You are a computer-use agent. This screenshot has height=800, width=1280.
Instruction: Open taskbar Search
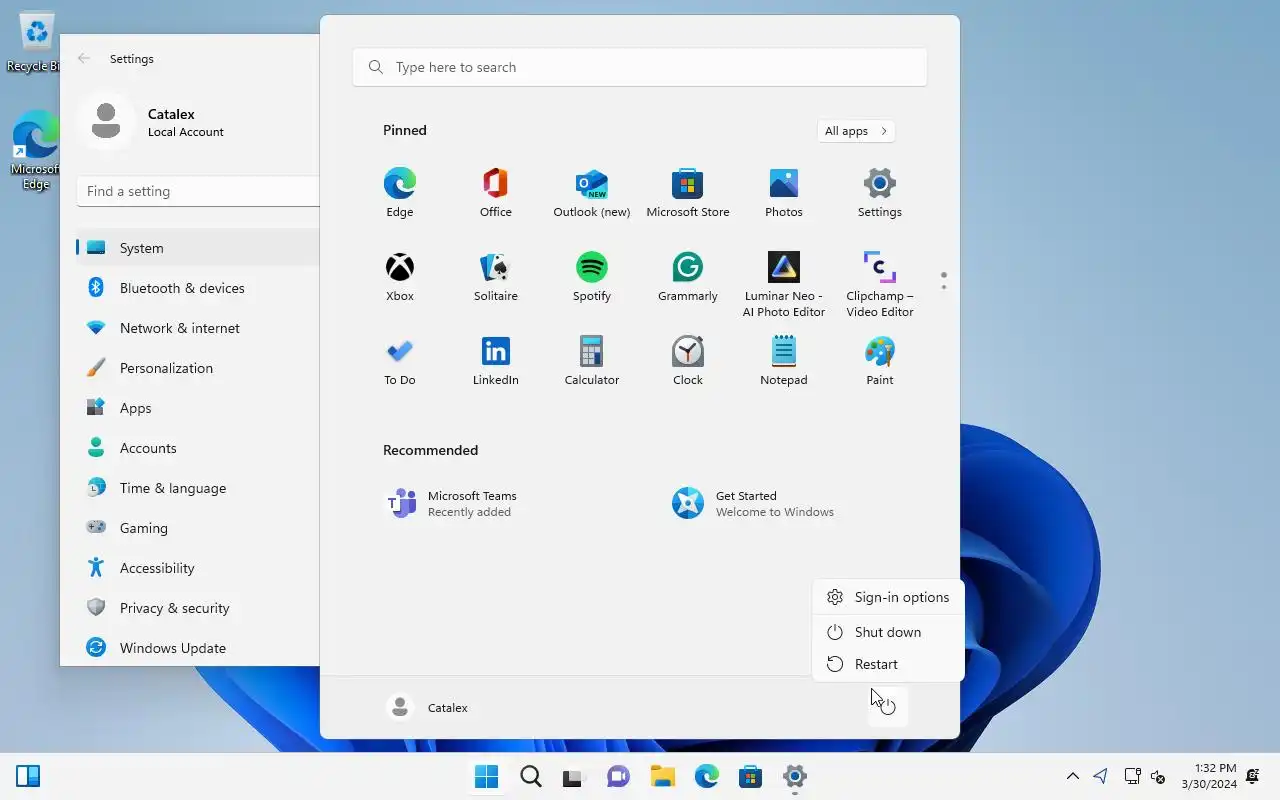530,776
